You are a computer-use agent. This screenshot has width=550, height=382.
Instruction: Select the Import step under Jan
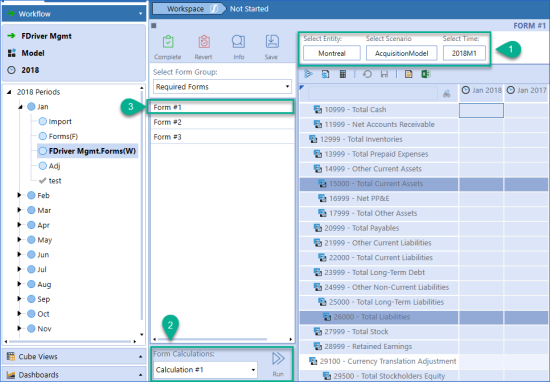tap(60, 121)
